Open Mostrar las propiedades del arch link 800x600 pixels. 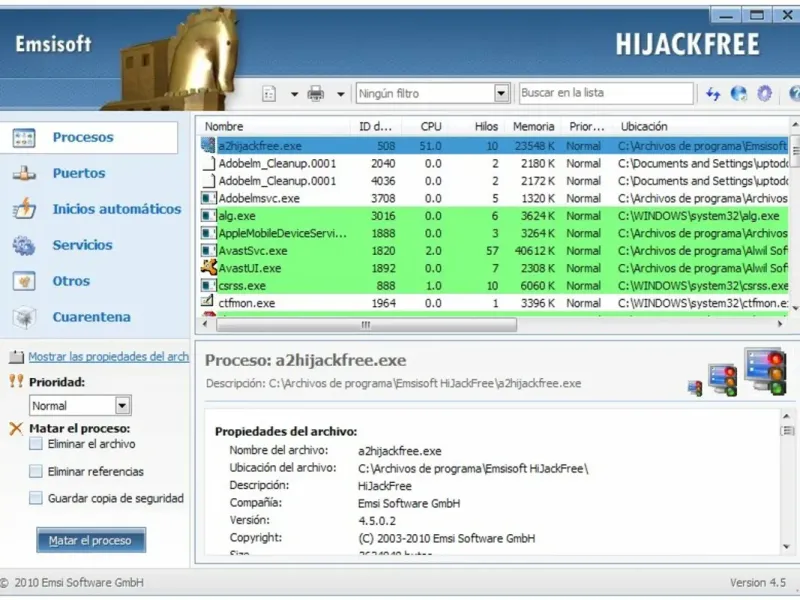click(x=109, y=357)
